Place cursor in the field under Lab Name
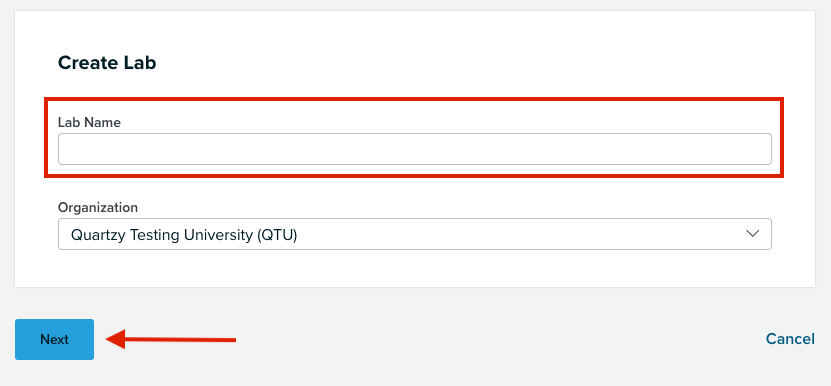Viewport: 831px width, 386px height. [414, 149]
